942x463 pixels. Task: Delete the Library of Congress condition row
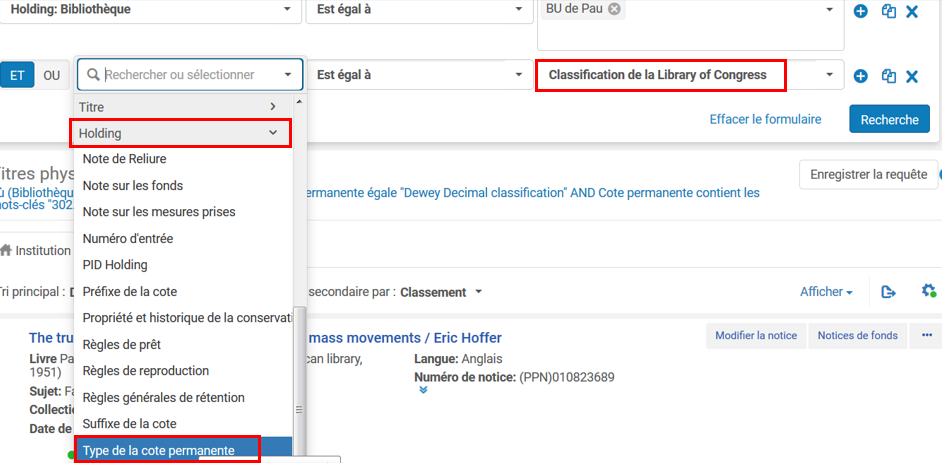(x=912, y=76)
